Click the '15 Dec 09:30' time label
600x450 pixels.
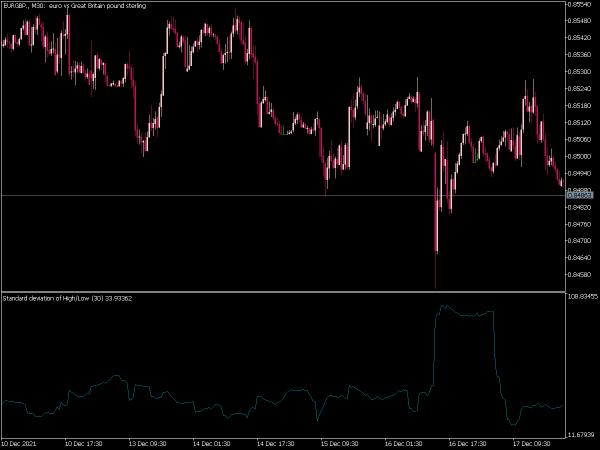tap(339, 444)
